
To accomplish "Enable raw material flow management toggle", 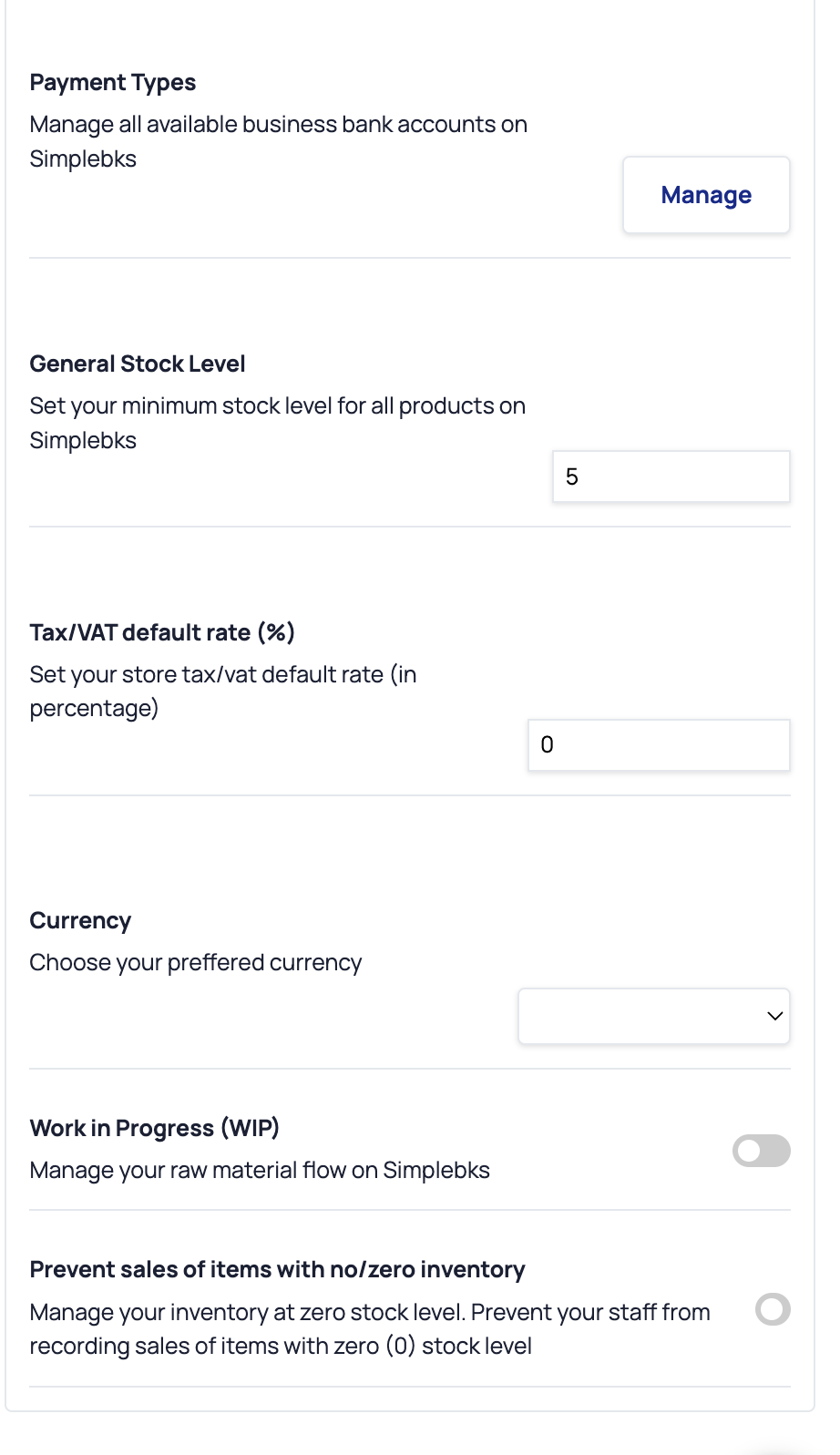I will pyautogui.click(x=762, y=1151).
